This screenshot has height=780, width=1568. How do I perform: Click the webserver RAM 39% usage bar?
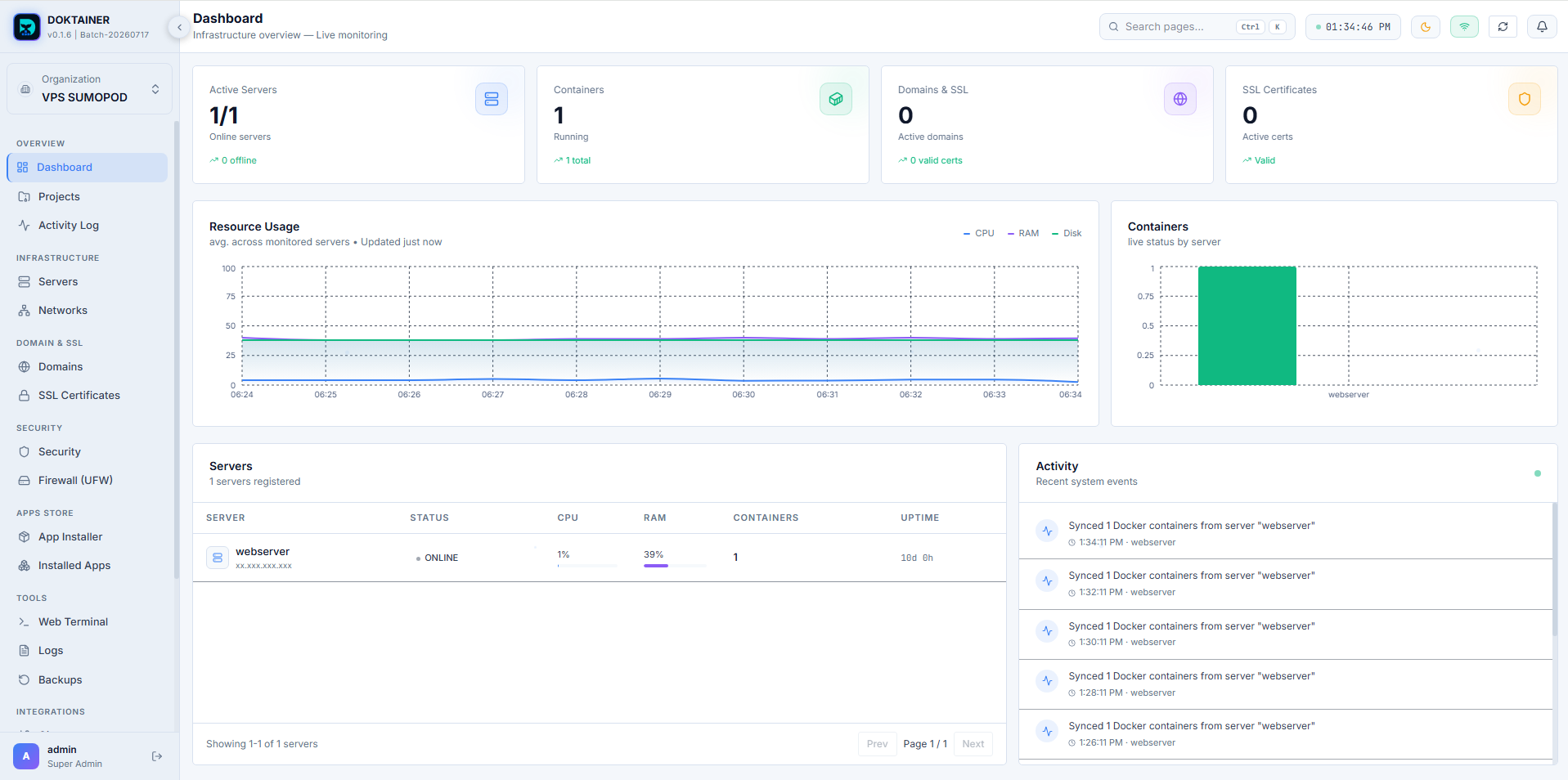click(675, 566)
